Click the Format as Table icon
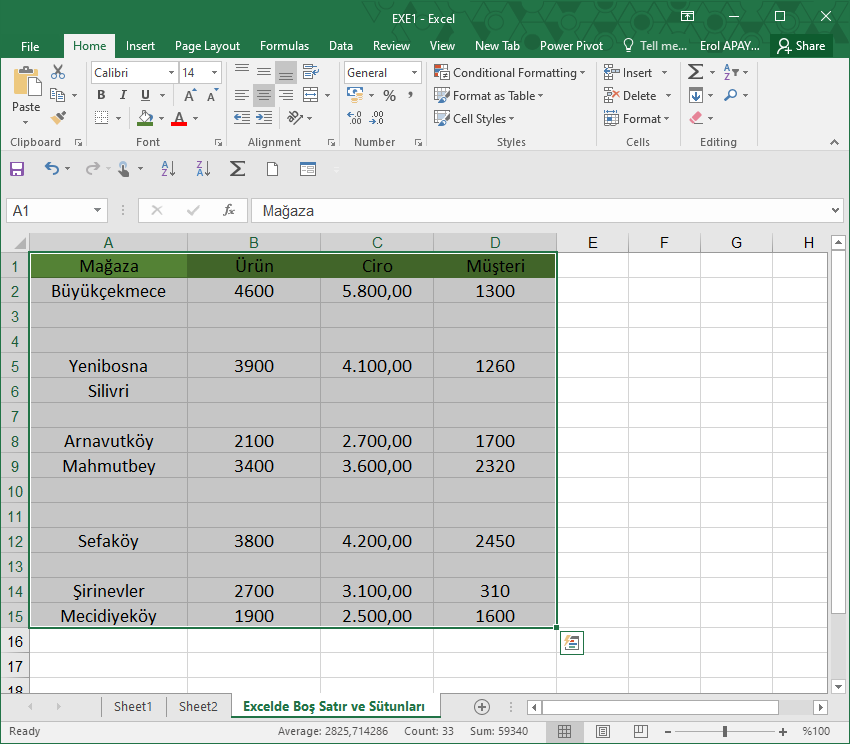 [441, 95]
